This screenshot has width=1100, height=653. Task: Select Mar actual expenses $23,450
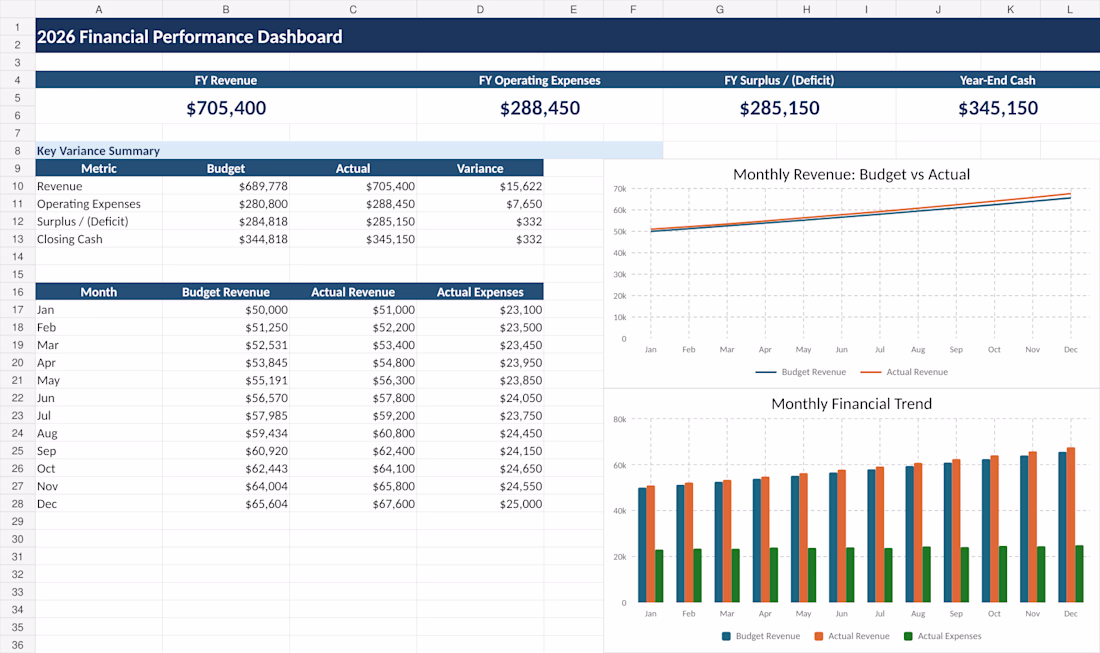pos(480,344)
